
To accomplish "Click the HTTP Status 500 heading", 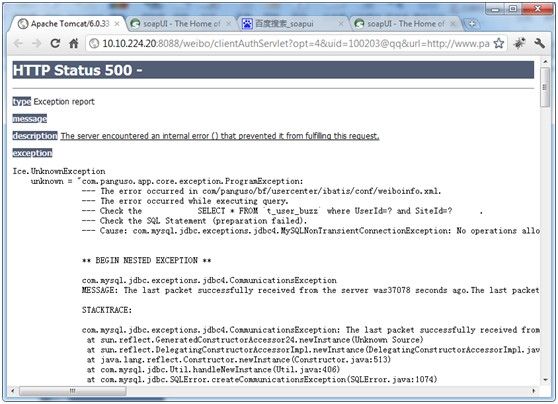I will [273, 70].
